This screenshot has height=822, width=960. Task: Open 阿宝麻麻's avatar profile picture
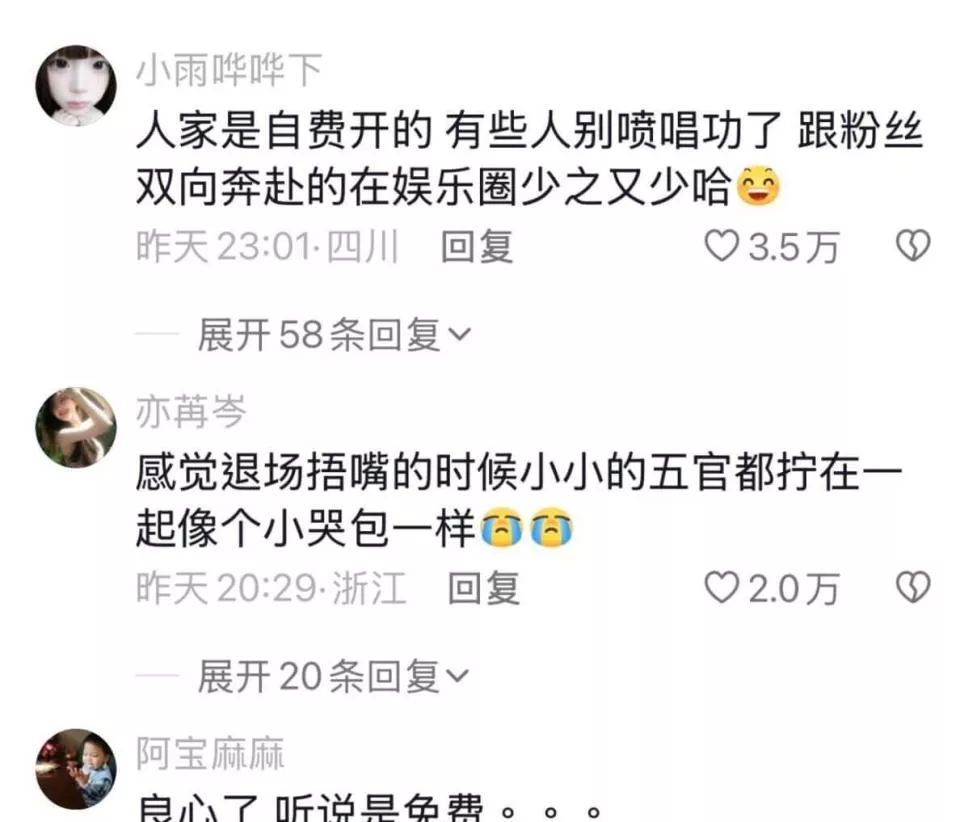click(76, 769)
